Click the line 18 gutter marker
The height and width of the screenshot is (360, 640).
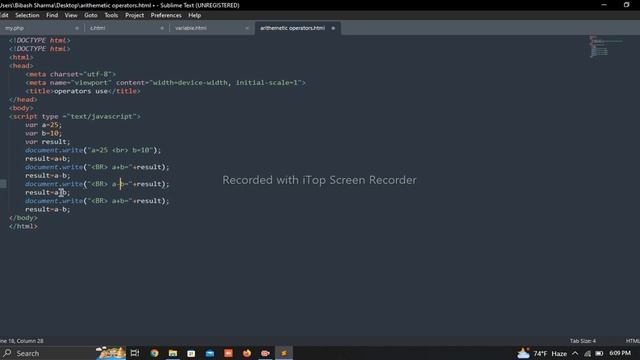3,184
